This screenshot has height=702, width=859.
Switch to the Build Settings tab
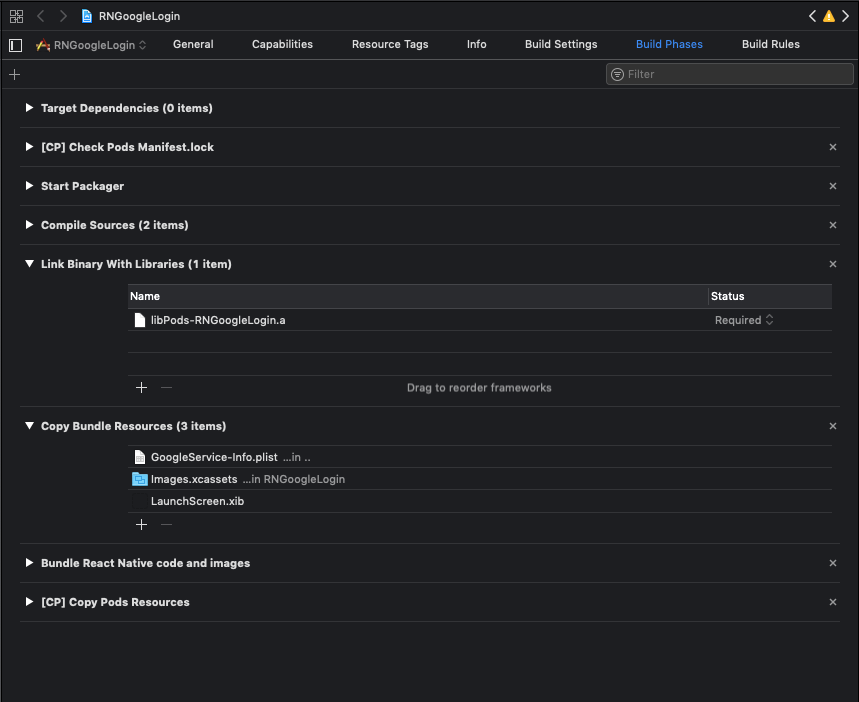(561, 44)
